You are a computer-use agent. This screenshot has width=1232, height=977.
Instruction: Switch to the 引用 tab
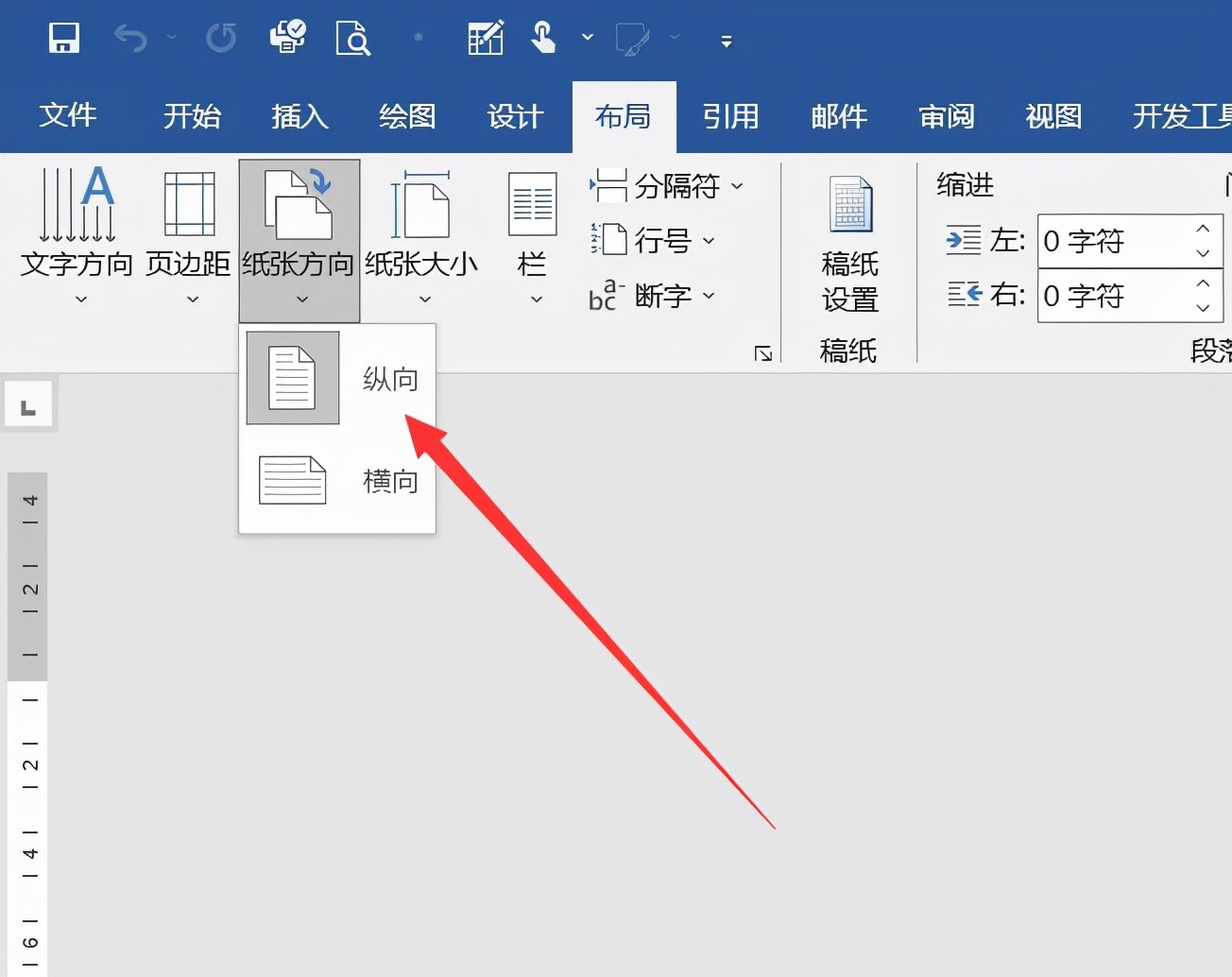(731, 116)
